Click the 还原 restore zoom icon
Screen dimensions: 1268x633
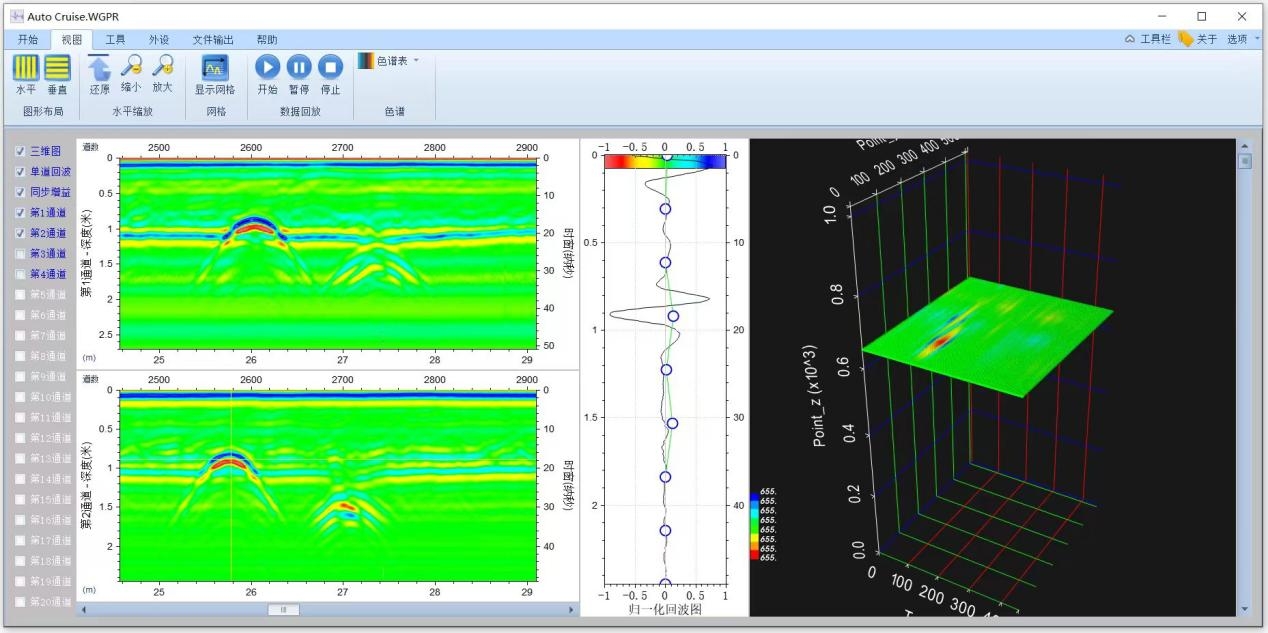100,68
